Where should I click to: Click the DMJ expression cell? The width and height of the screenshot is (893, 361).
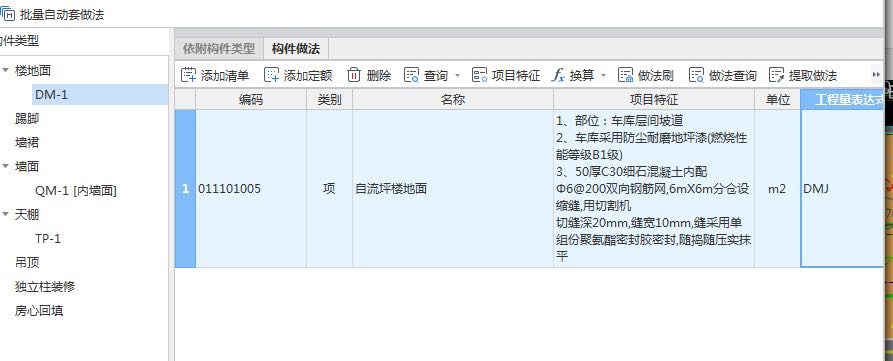tap(842, 188)
